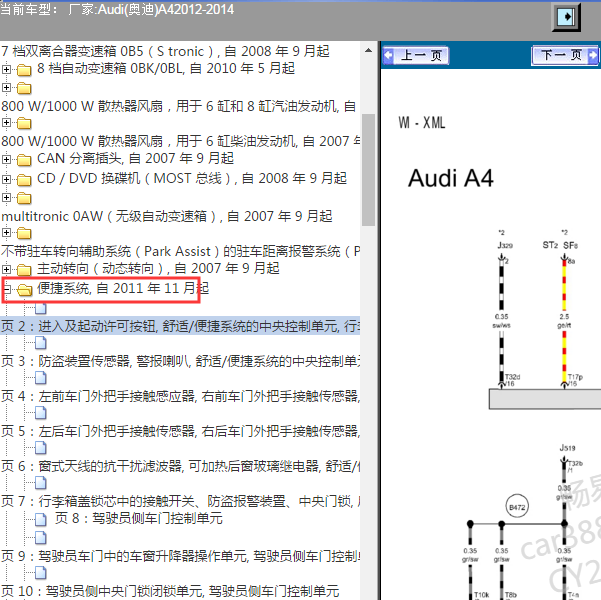Go to previous page with 上一页
The image size is (601, 600).
click(x=416, y=56)
